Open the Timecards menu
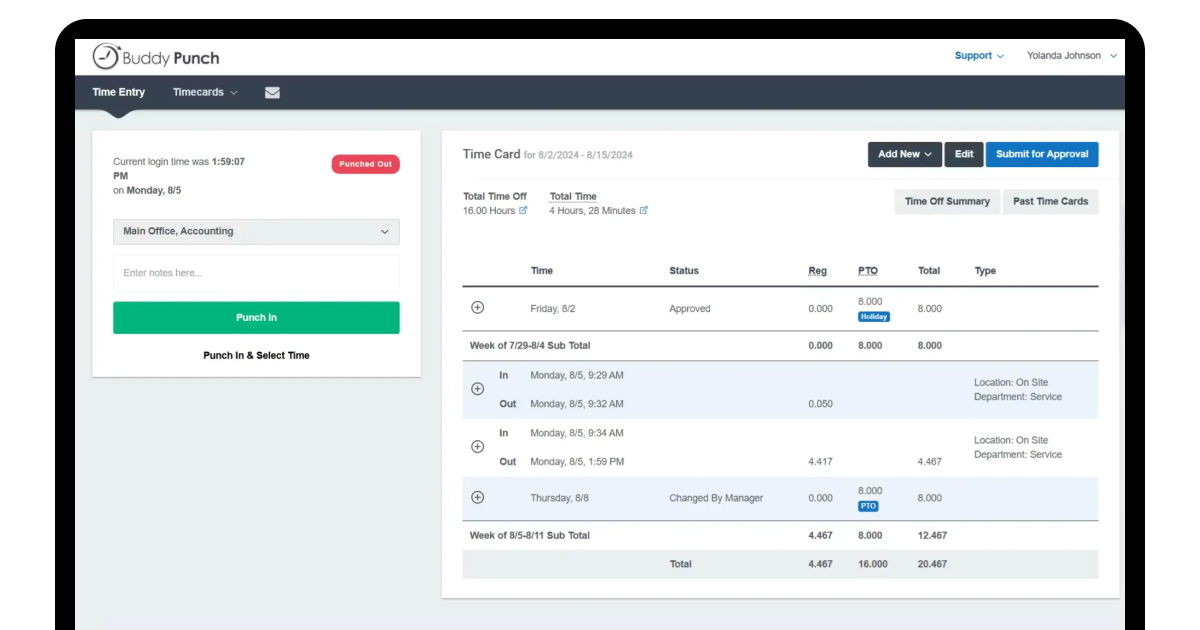The width and height of the screenshot is (1200, 630). 205,92
